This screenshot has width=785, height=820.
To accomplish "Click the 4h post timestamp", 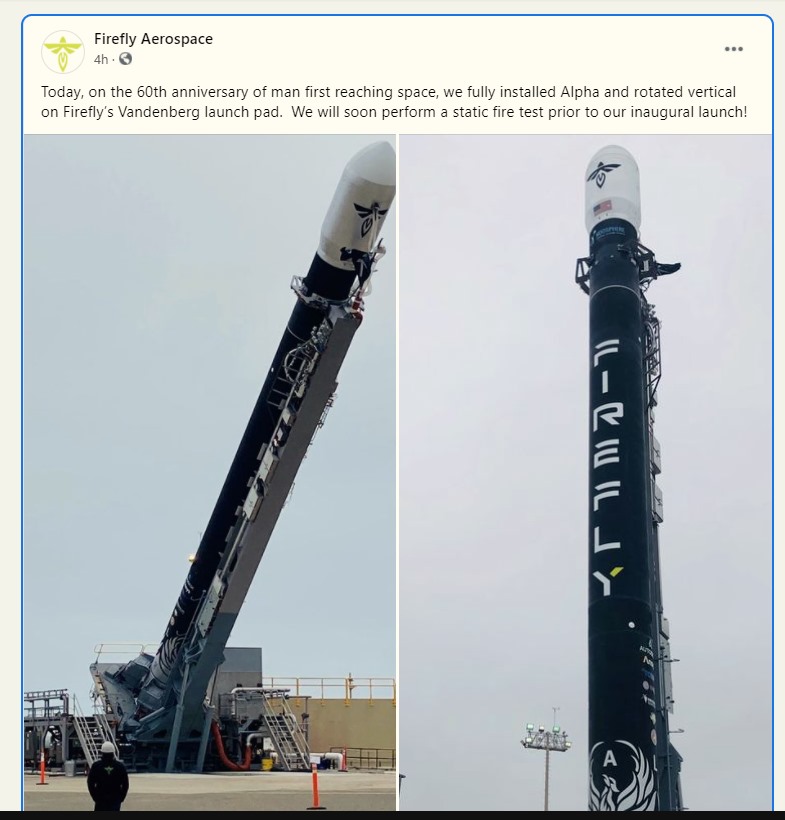I will [x=101, y=60].
